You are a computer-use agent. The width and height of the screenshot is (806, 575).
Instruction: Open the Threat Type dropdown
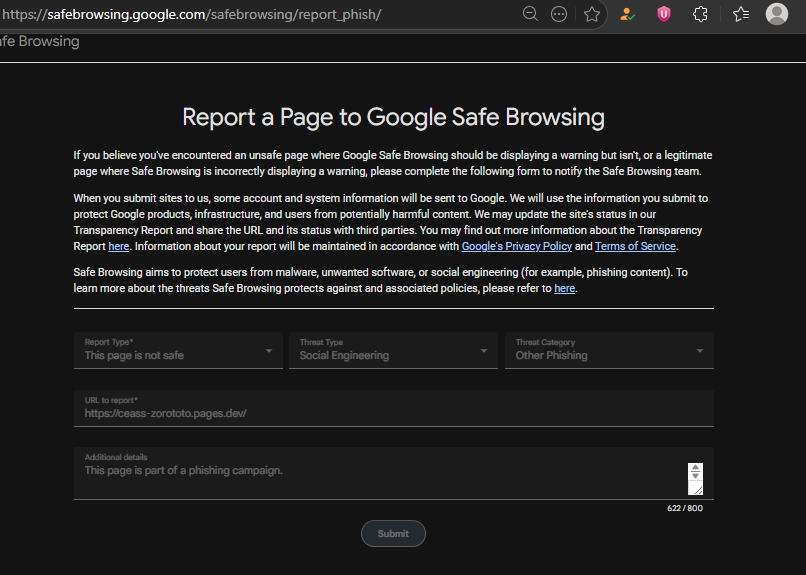[393, 350]
